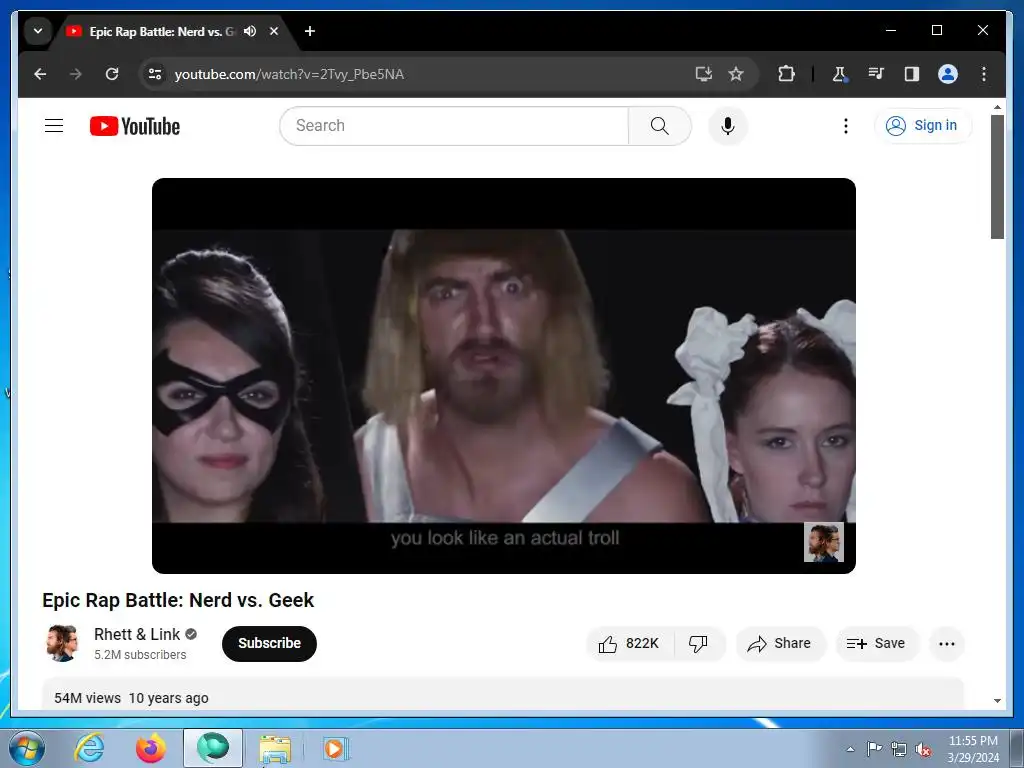Screen dimensions: 1024x768
Task: Click the channel watermark in the video corner
Action: coord(824,542)
